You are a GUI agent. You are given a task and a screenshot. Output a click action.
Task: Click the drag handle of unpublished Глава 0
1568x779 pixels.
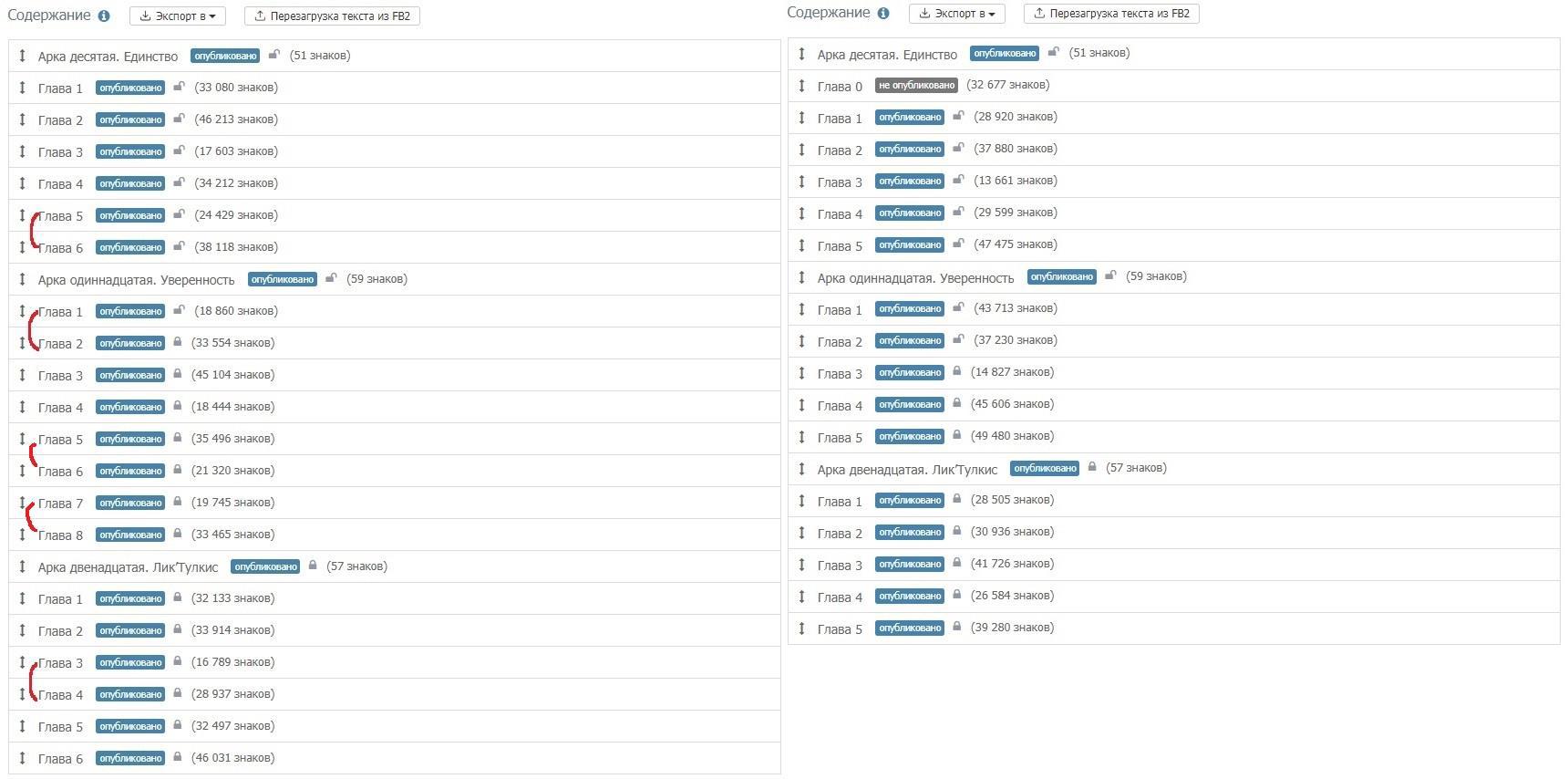(802, 85)
